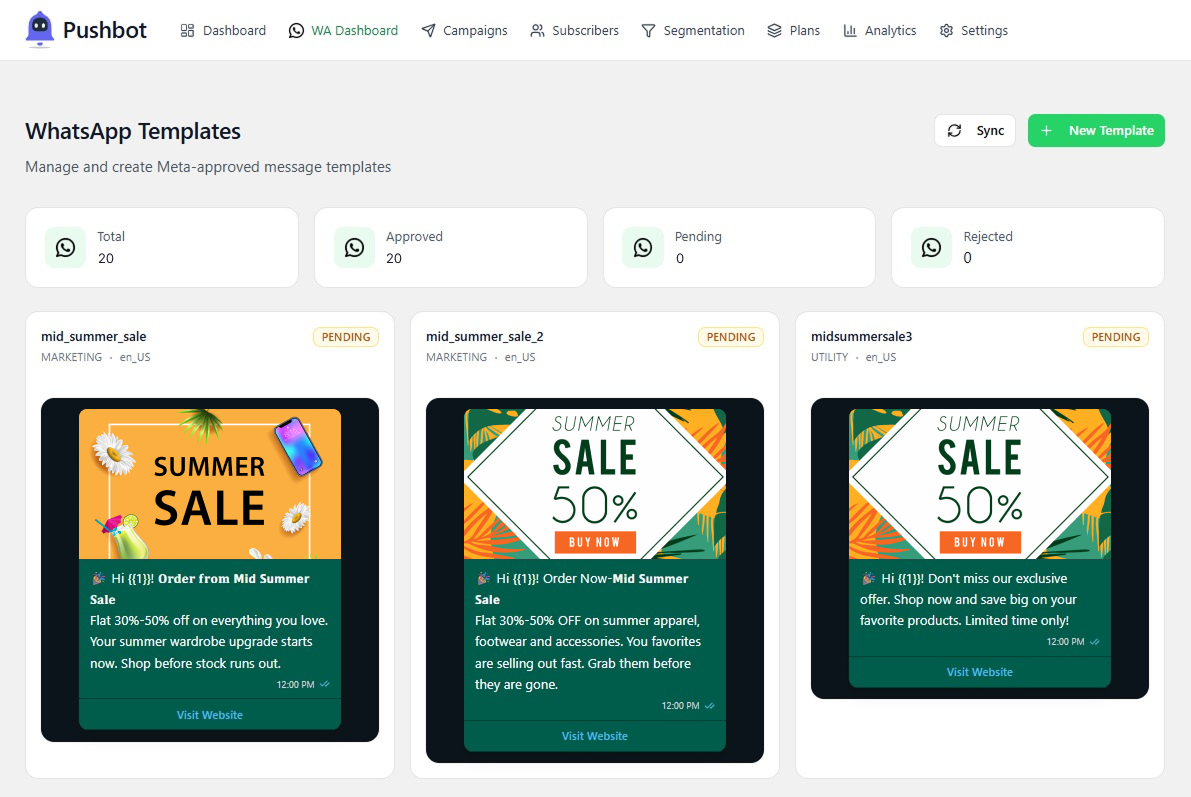
Task: Click the Pending templates stat card
Action: click(739, 248)
